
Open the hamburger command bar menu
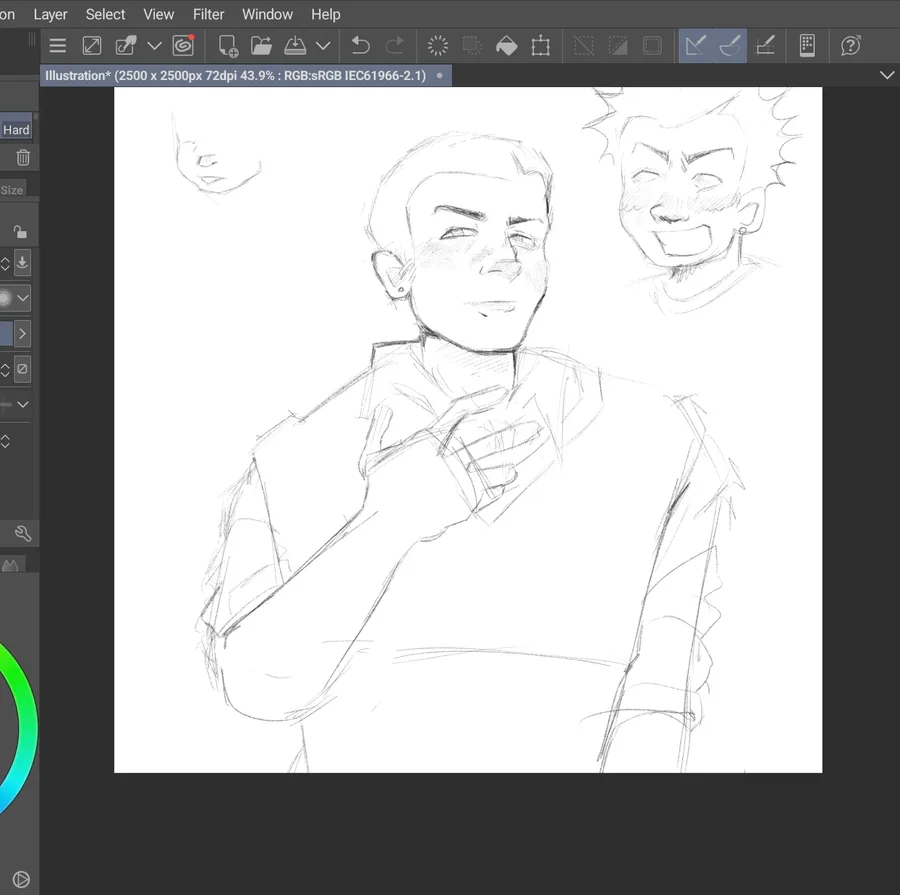(57, 45)
